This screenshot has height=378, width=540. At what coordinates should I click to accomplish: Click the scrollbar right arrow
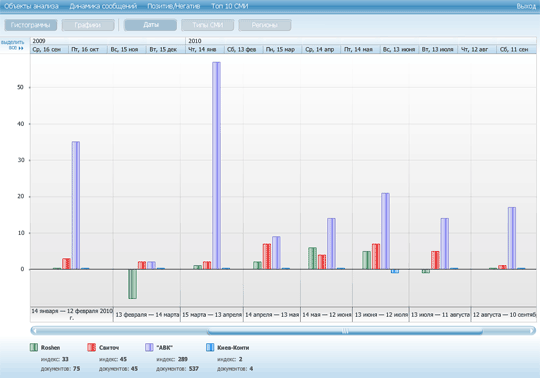point(532,331)
